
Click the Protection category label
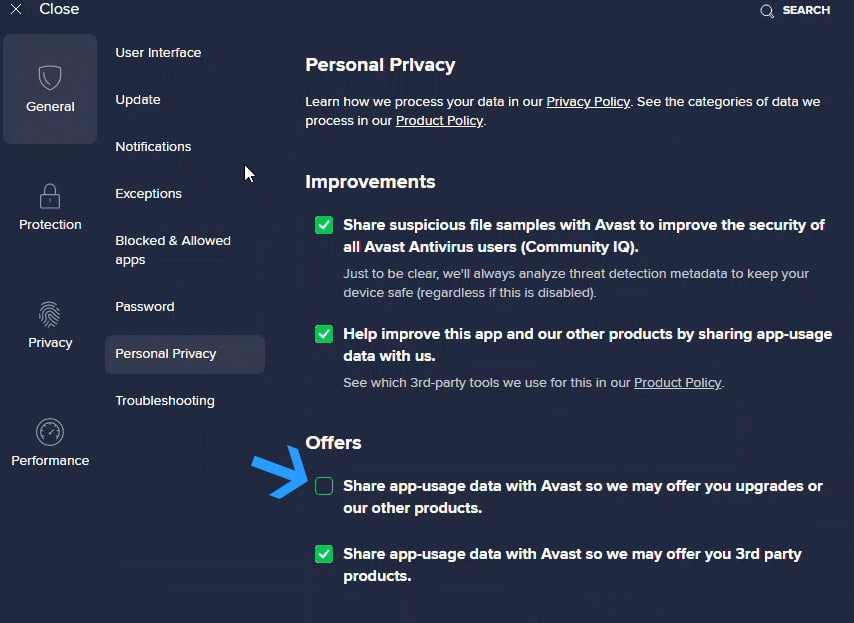(x=50, y=224)
